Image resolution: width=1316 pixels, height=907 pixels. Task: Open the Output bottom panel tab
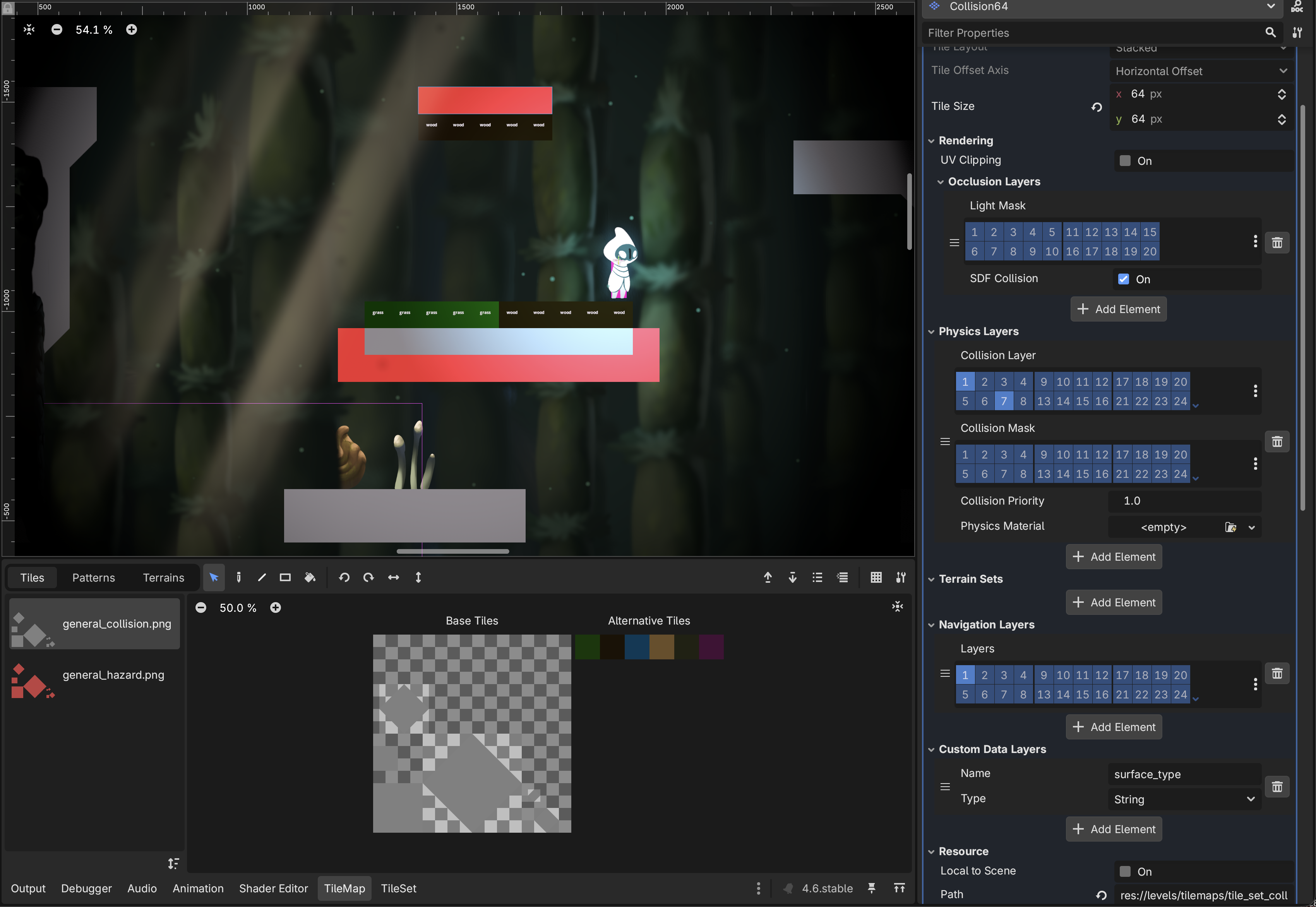click(28, 888)
